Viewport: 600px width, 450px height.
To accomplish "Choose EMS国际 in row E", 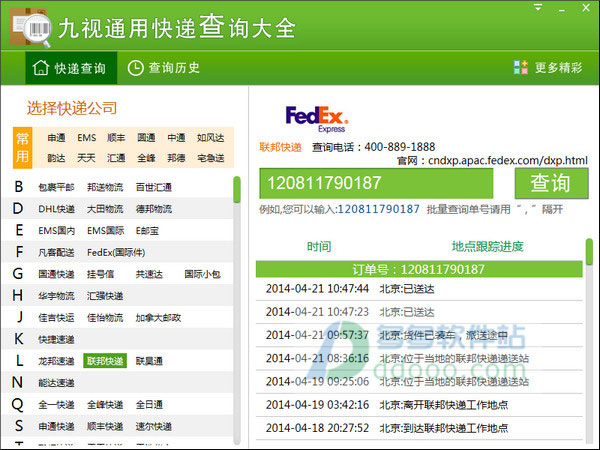I will pos(105,231).
